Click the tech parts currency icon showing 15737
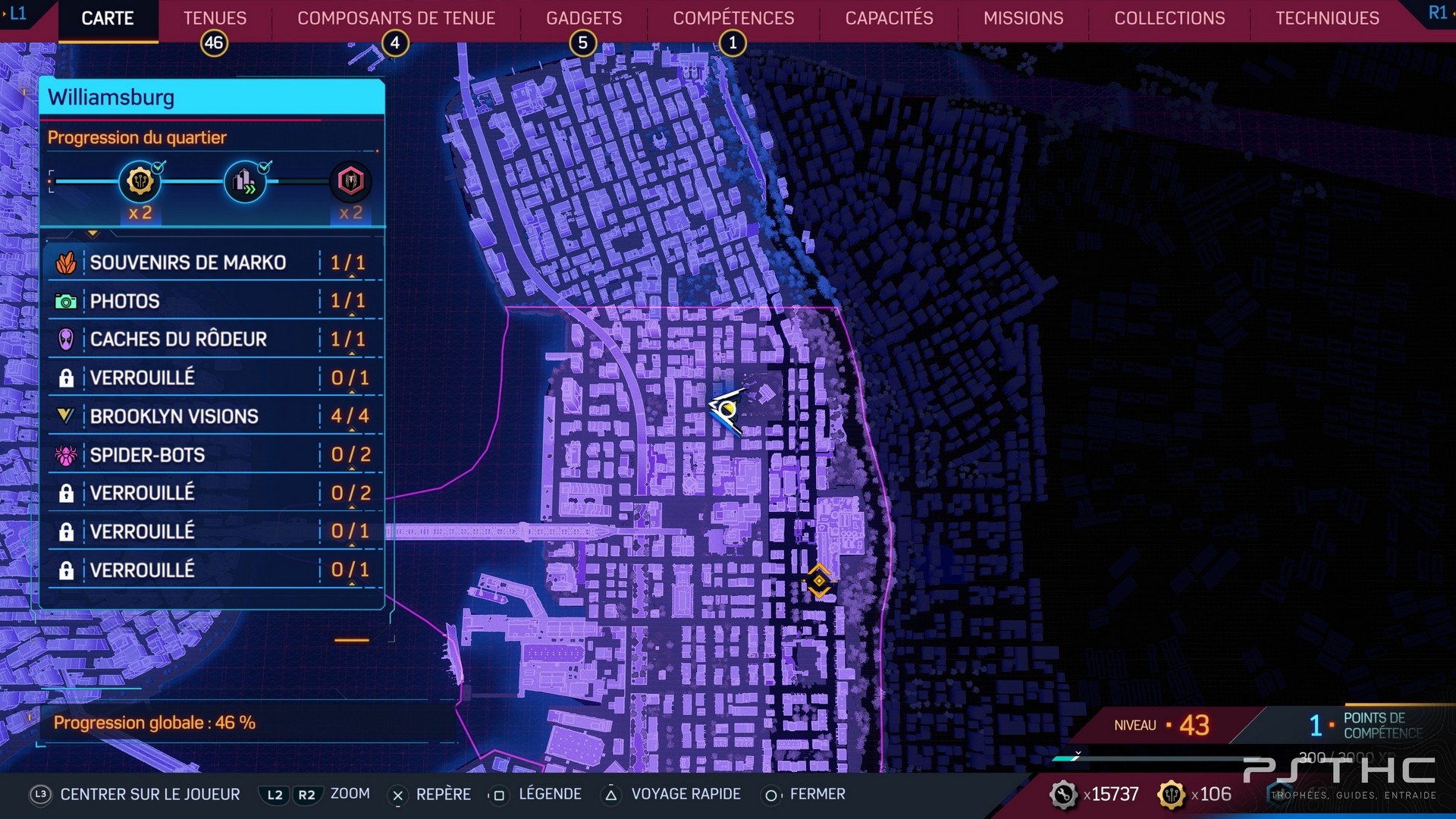Screen dimensions: 1456x819 click(1063, 795)
